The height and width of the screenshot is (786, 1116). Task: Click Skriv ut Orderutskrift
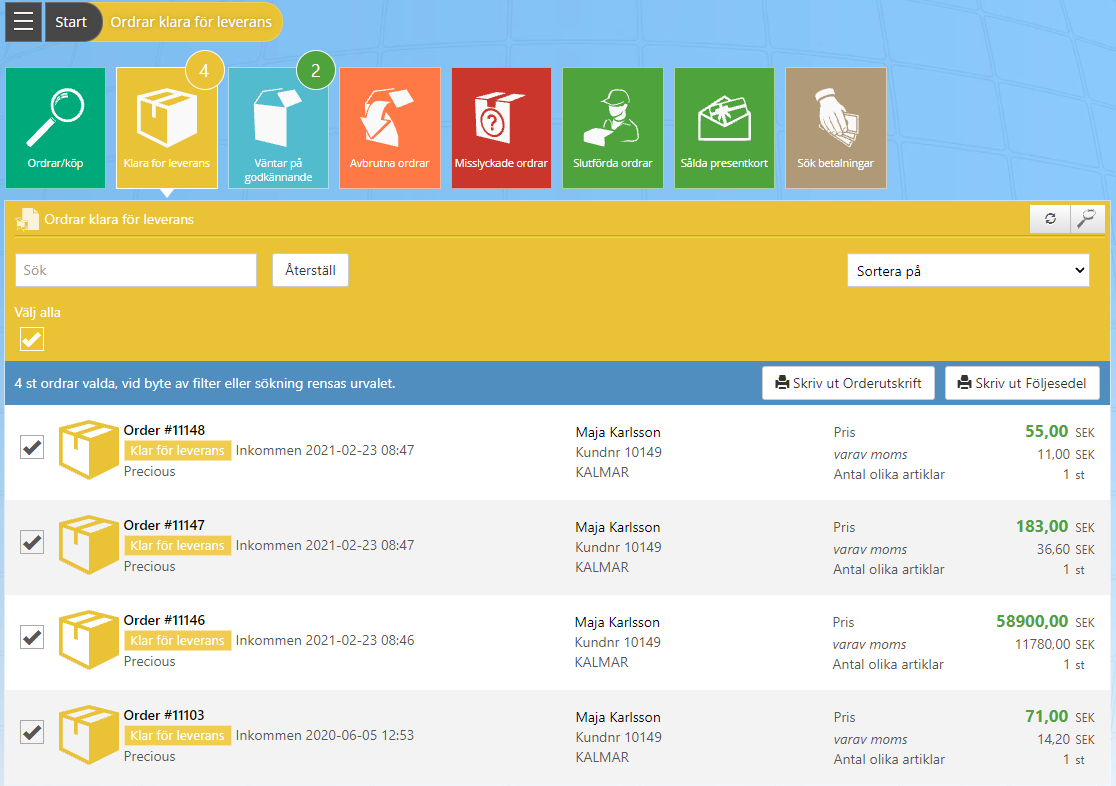coord(848,383)
